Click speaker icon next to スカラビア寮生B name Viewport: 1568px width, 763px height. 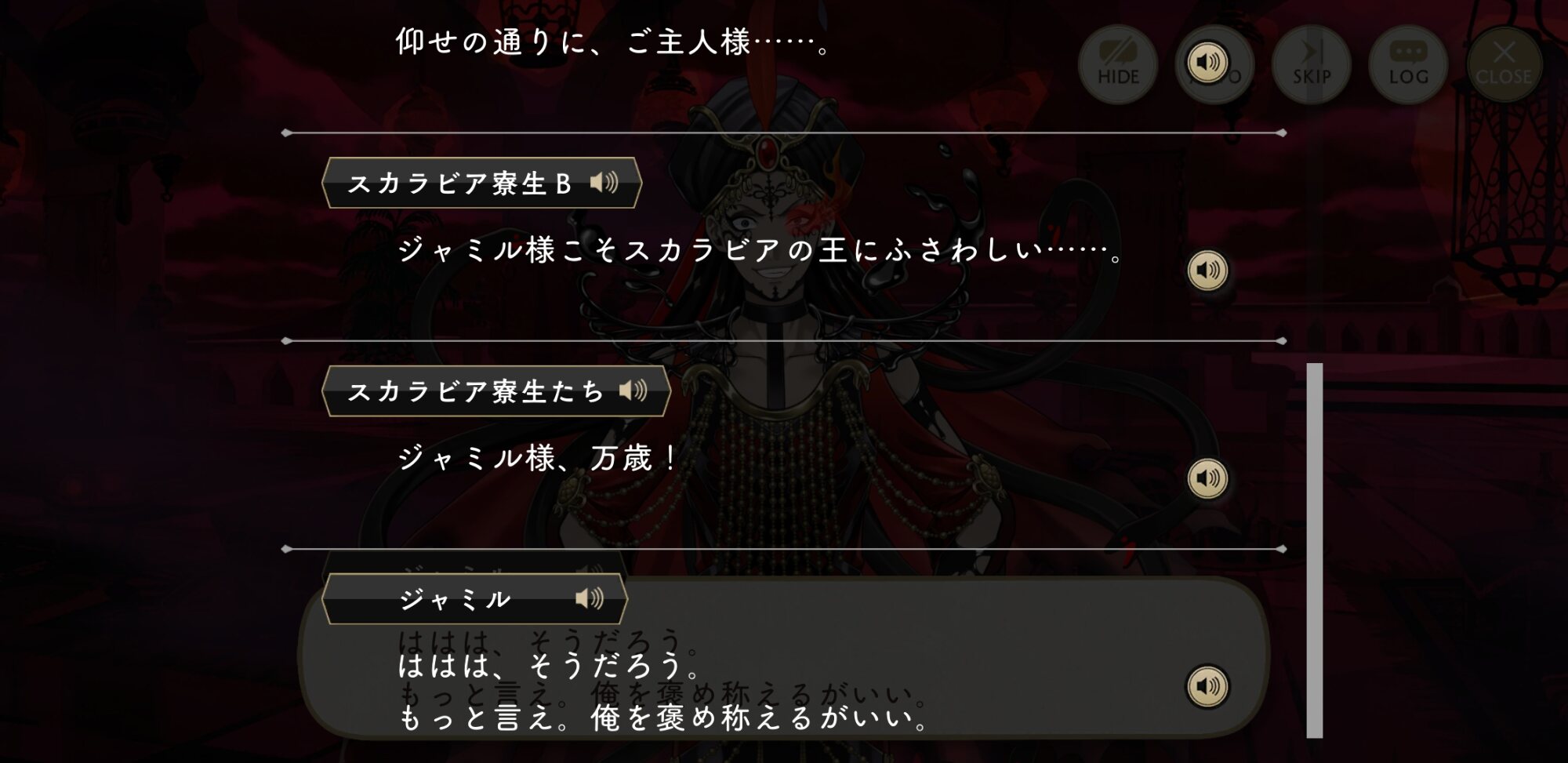click(604, 183)
